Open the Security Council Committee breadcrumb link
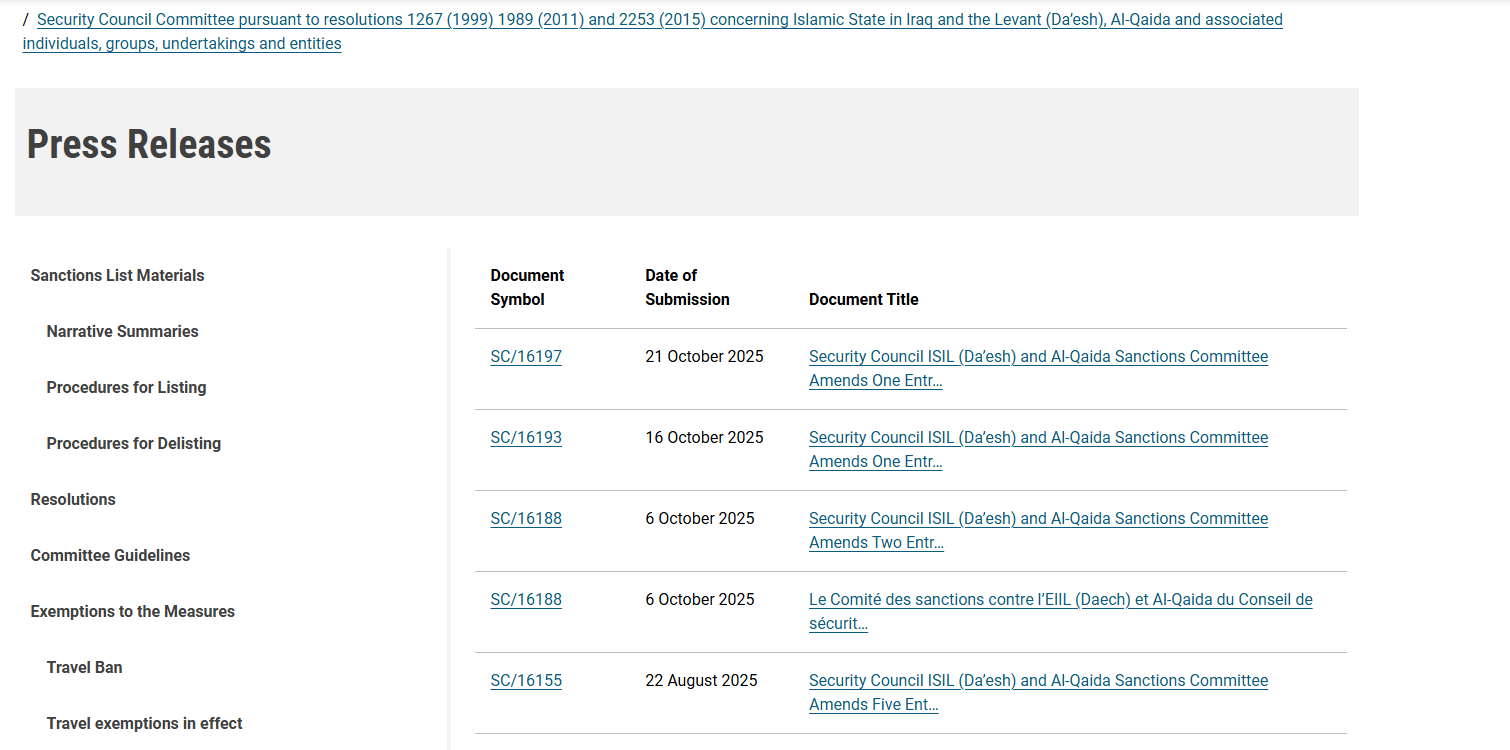 tap(659, 20)
